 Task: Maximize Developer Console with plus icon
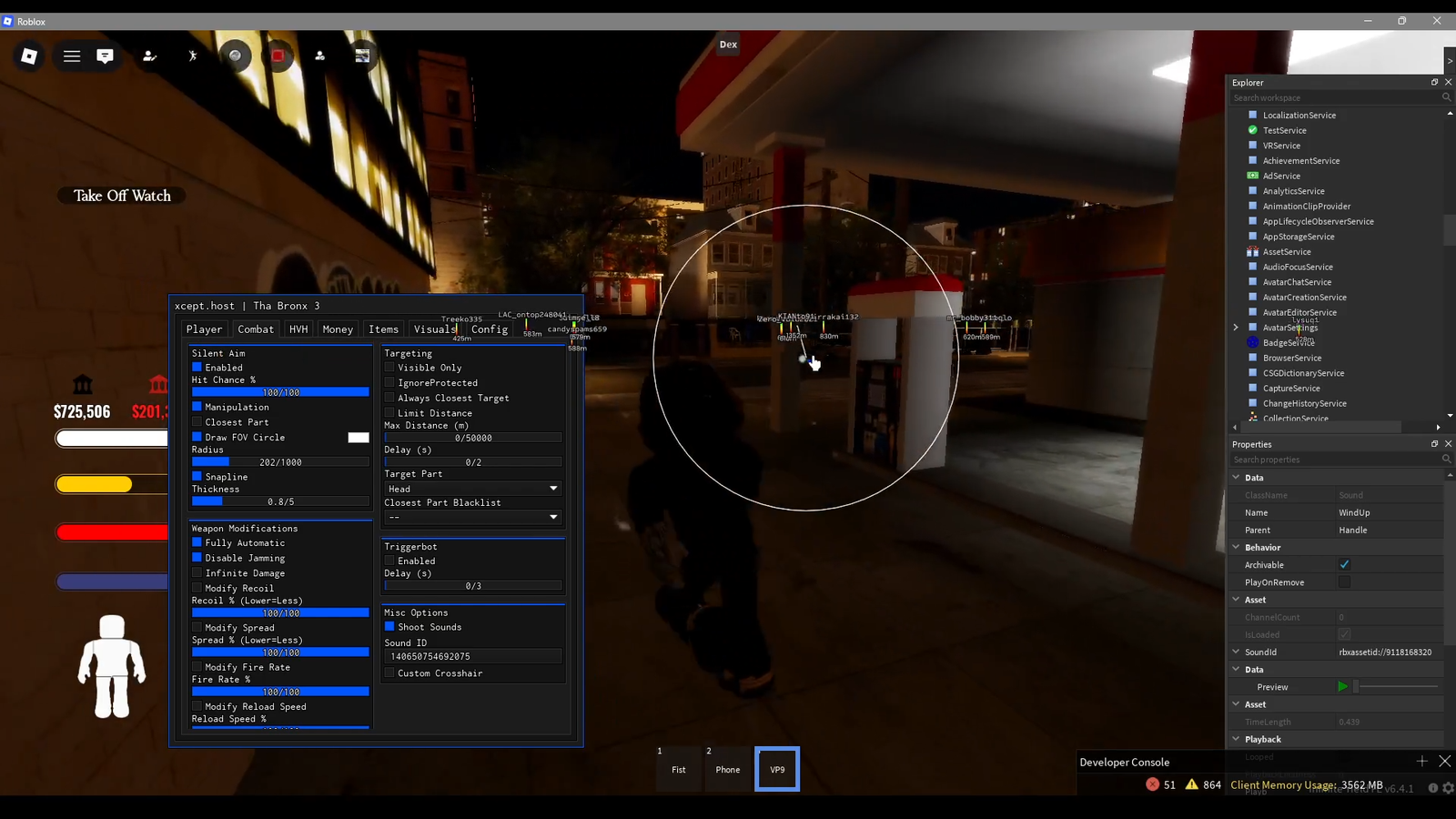(1422, 761)
